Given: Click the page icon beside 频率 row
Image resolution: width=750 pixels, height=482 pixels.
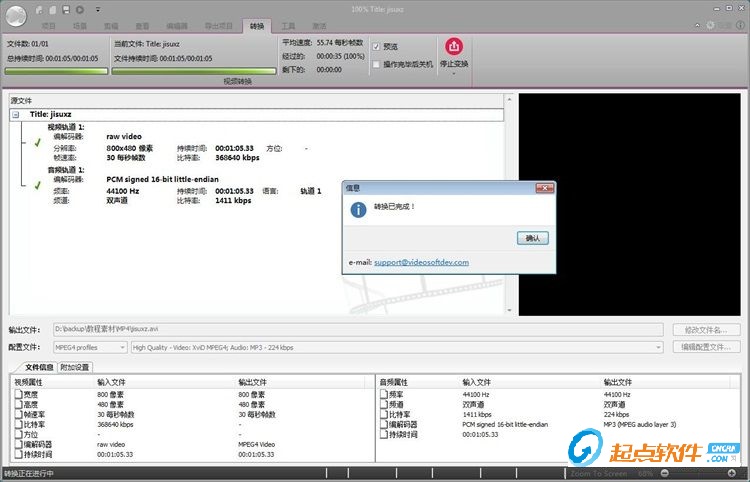Looking at the screenshot, I should point(384,394).
